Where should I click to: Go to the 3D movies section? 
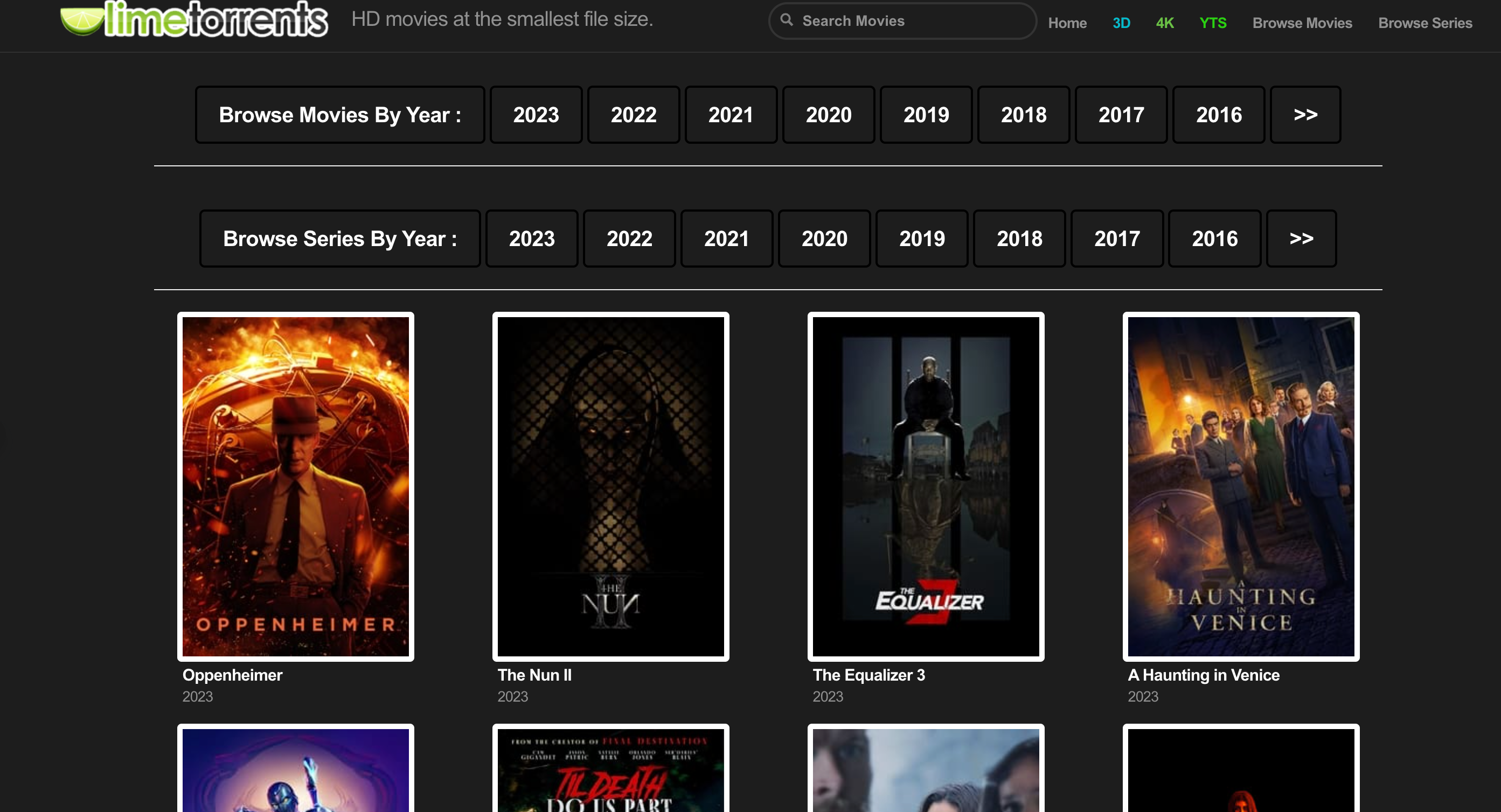point(1121,23)
